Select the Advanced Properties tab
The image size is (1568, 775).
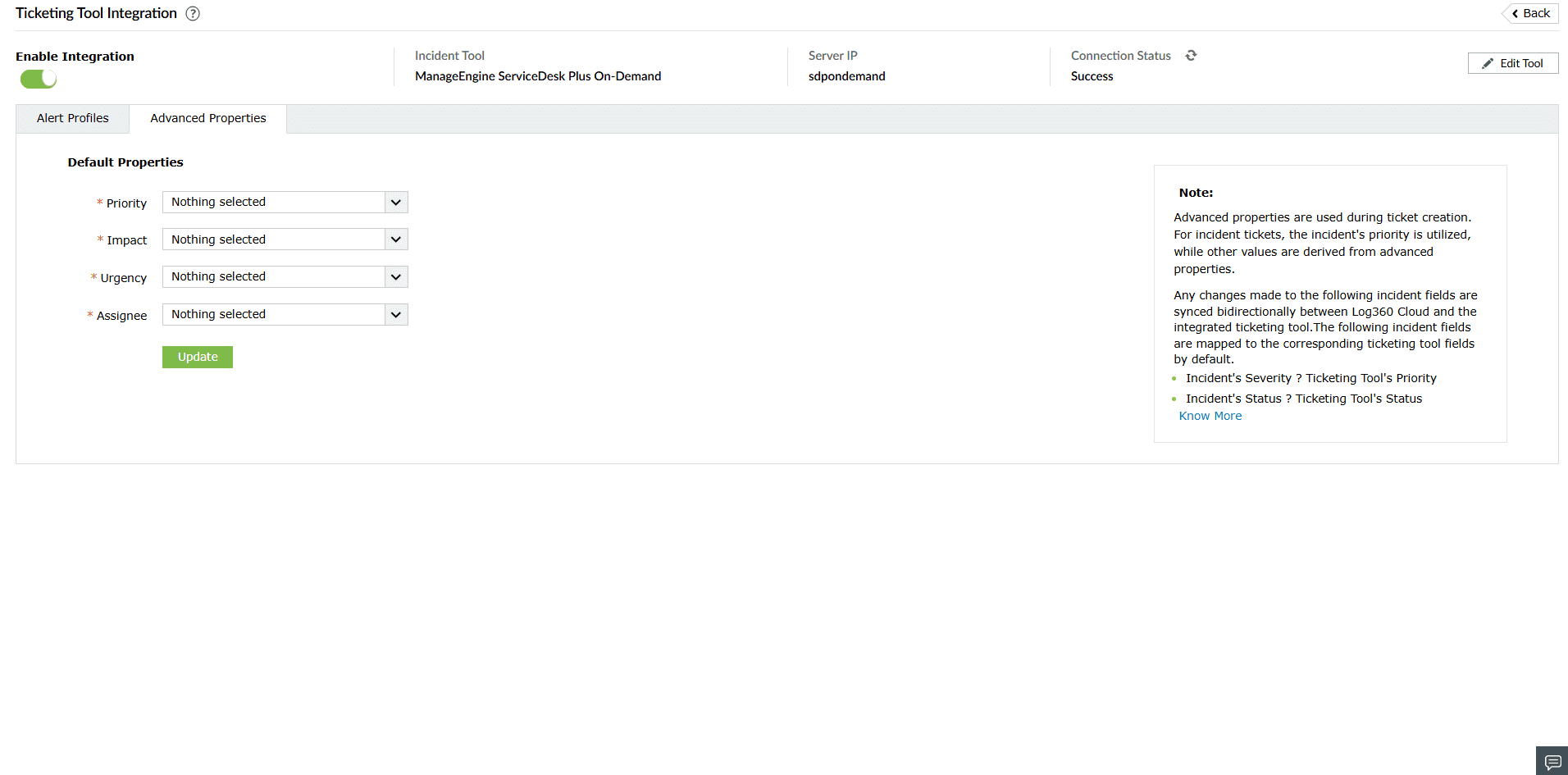coord(207,118)
